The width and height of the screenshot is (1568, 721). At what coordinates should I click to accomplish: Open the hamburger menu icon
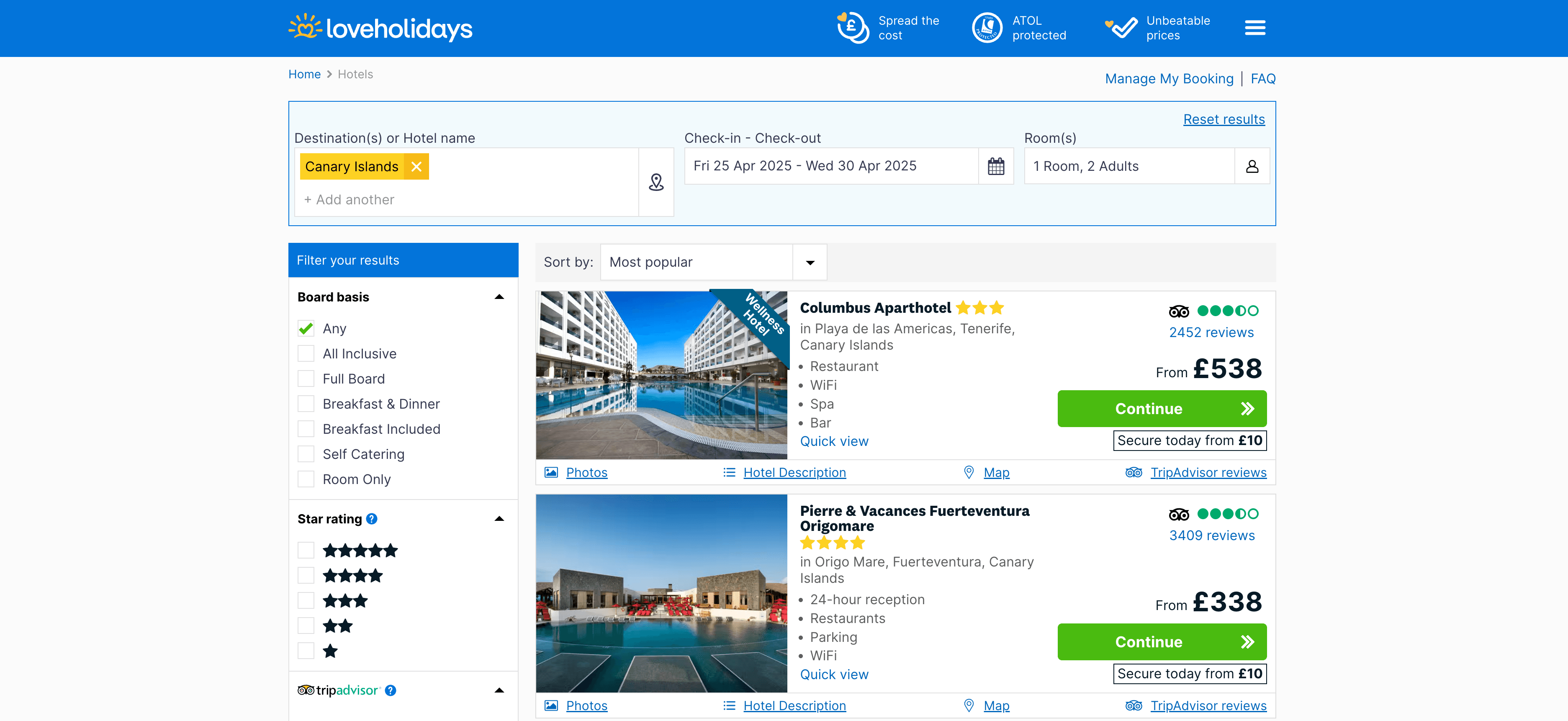click(x=1254, y=28)
